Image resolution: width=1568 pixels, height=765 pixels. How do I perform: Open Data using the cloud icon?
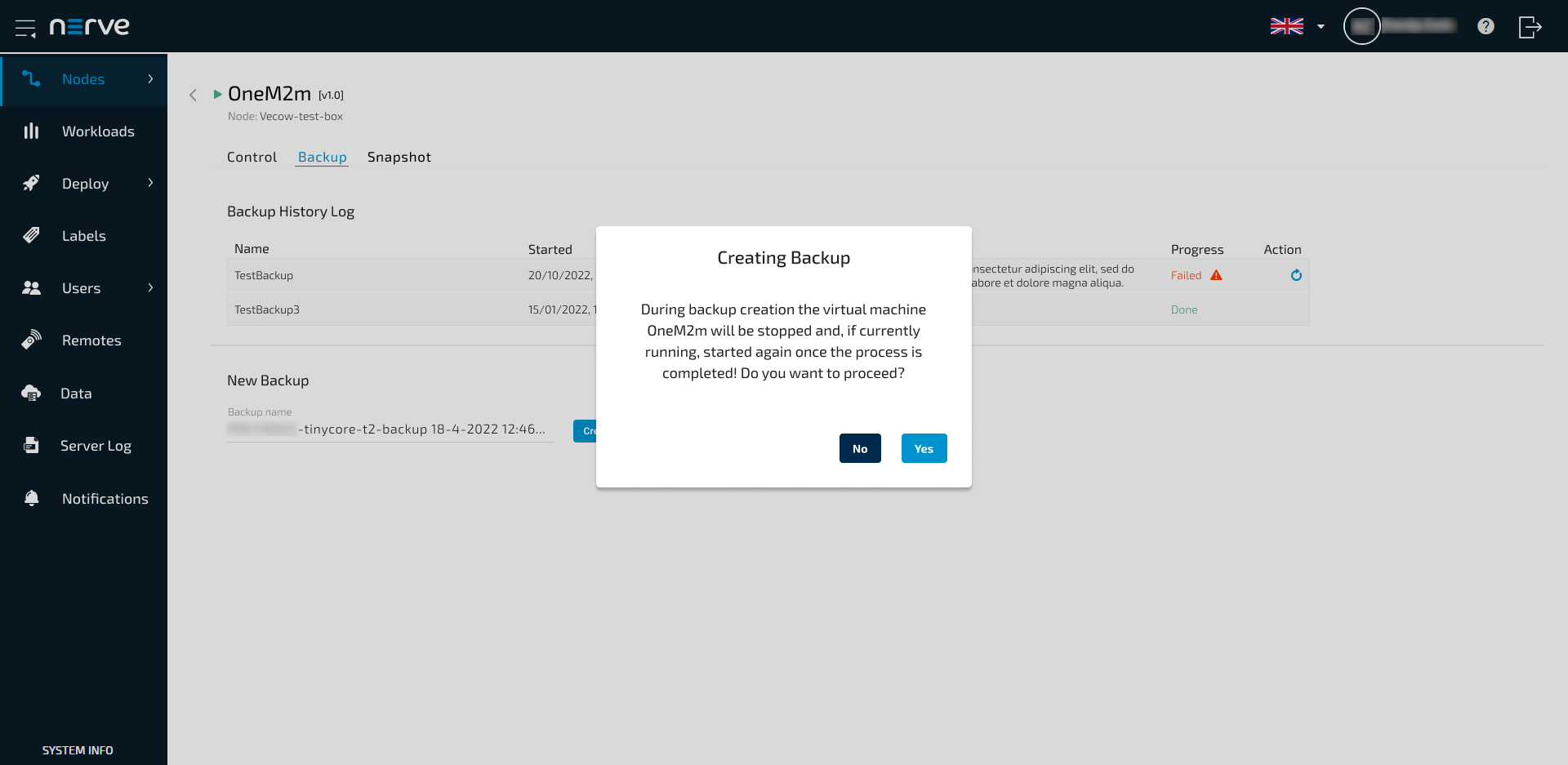pyautogui.click(x=31, y=393)
